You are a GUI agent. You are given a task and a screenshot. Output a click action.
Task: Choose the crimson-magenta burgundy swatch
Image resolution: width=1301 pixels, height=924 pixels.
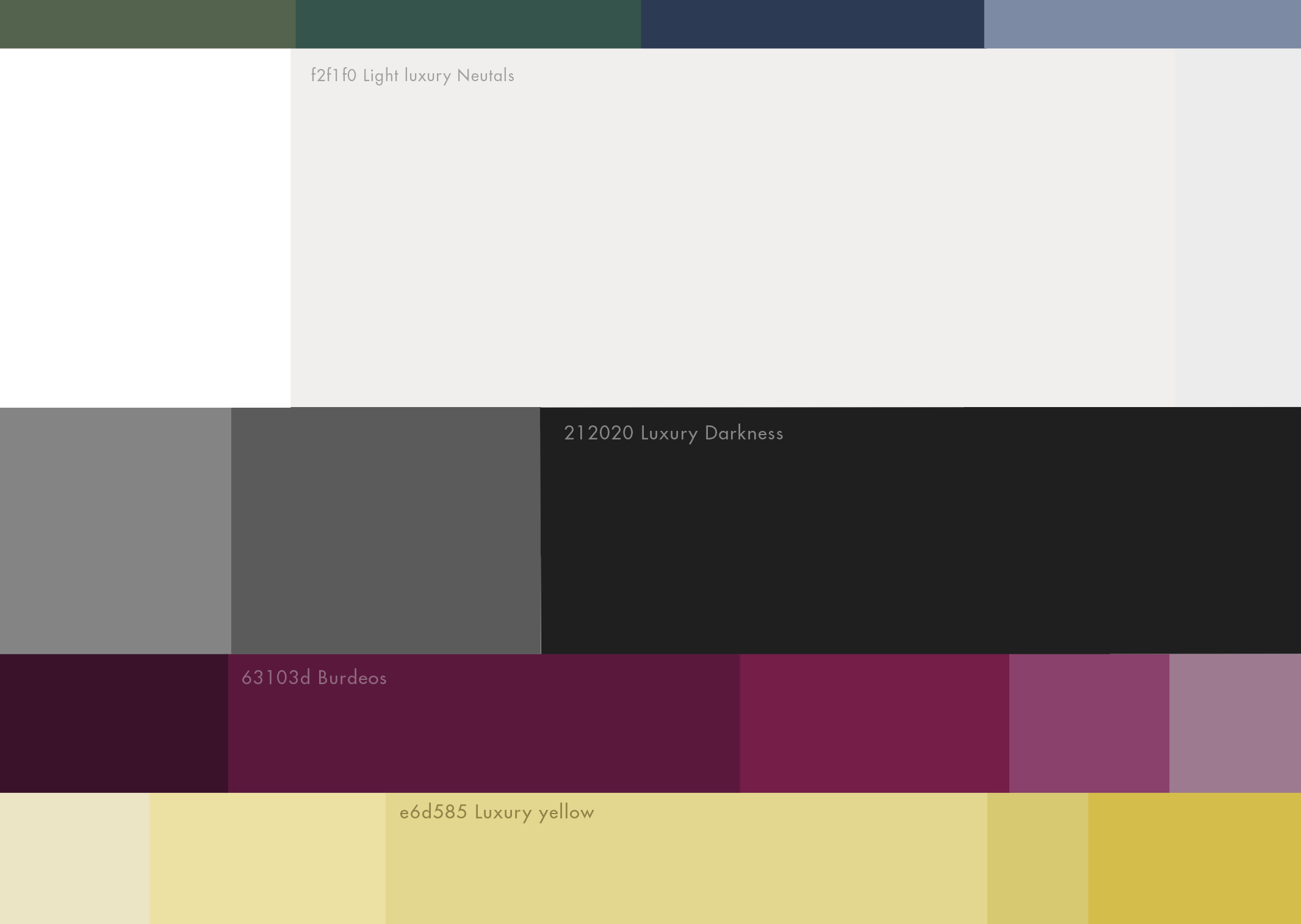(874, 723)
